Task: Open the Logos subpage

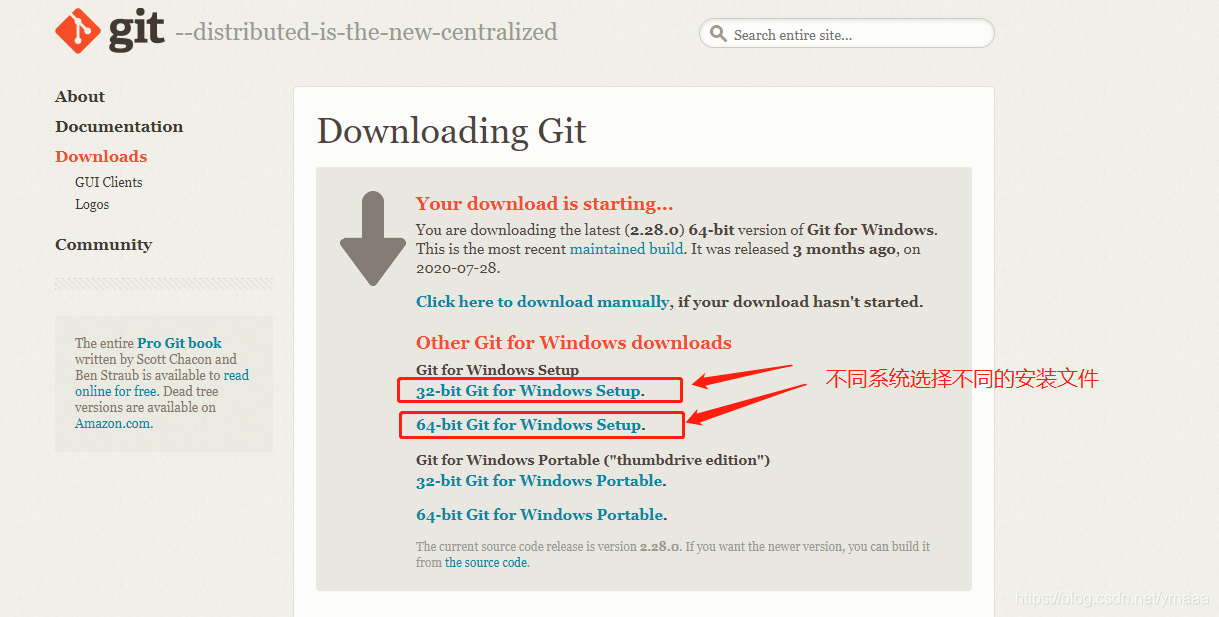Action: (92, 204)
